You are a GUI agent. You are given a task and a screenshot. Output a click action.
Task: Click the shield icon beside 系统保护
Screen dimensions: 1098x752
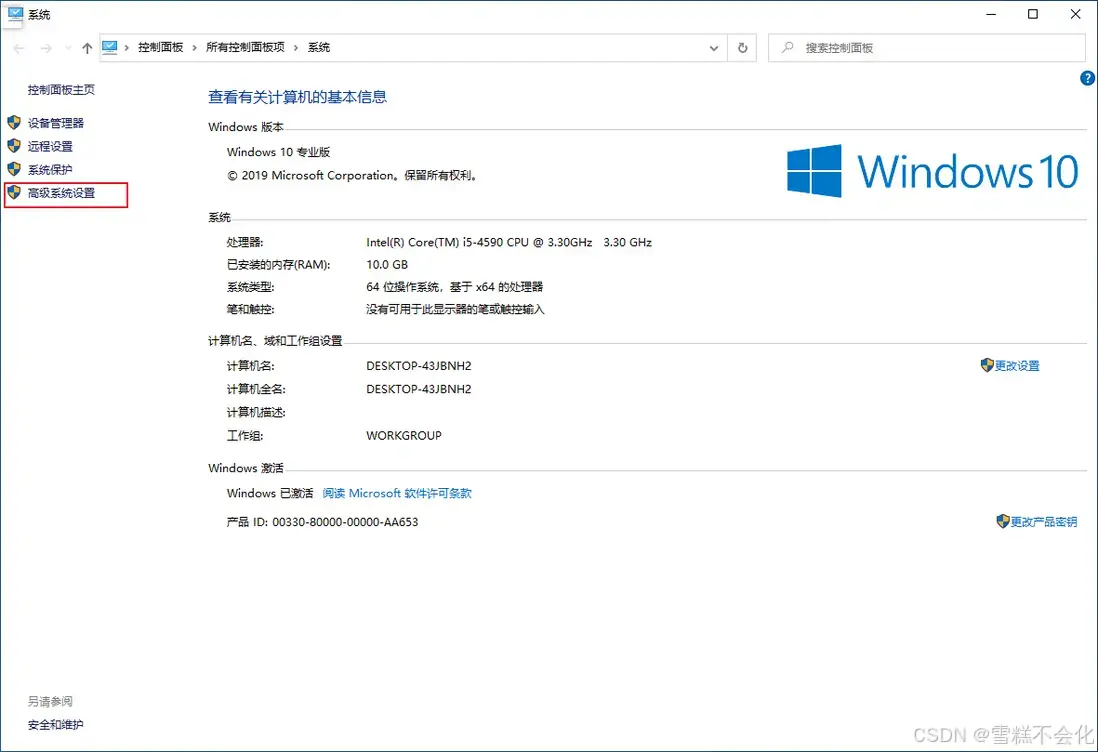(14, 169)
